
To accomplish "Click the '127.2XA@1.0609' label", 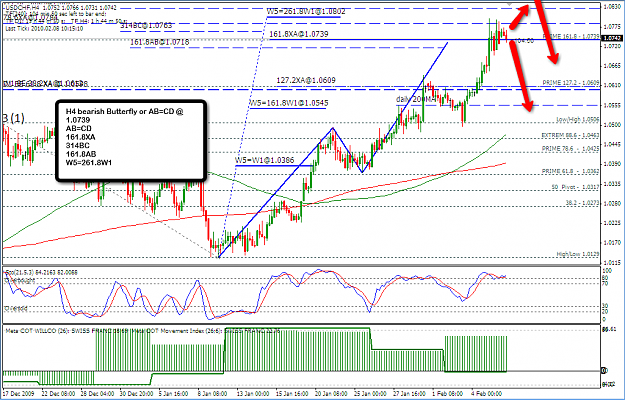I will click(306, 80).
